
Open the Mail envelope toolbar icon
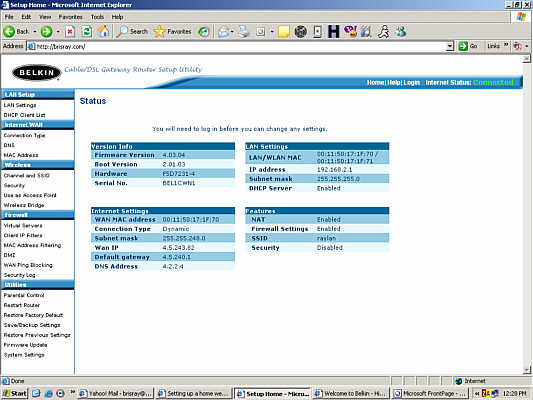(x=223, y=32)
